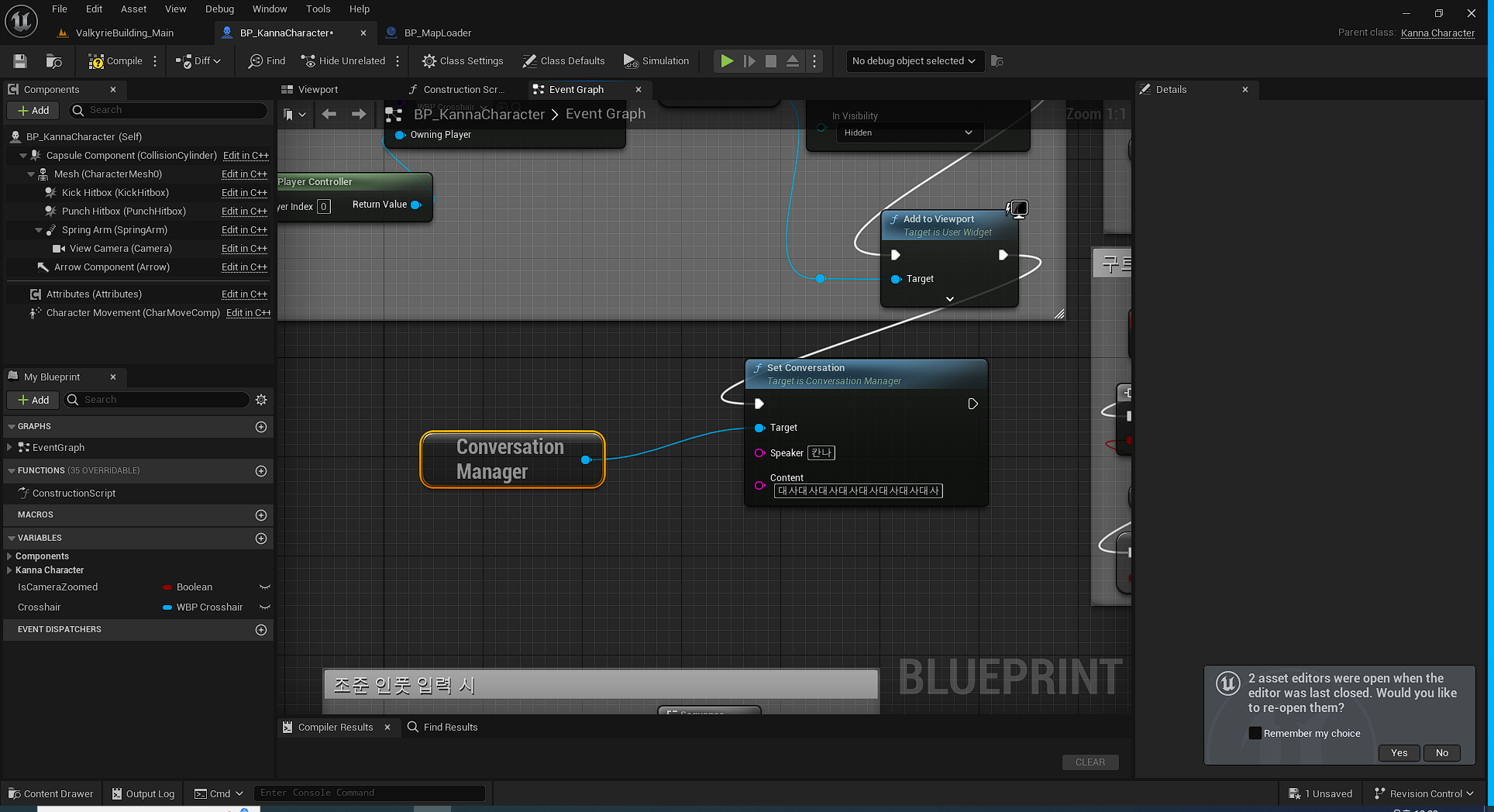Open graph bookmarks dropdown

coord(294,115)
